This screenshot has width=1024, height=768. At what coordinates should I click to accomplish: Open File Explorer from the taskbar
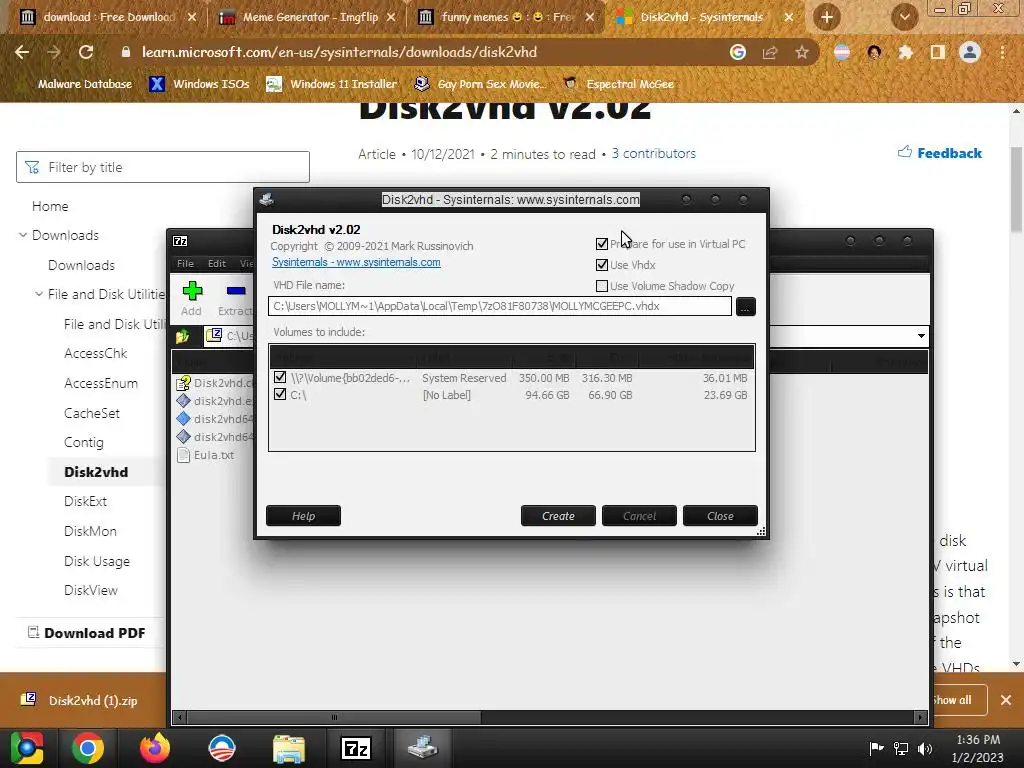pos(289,748)
